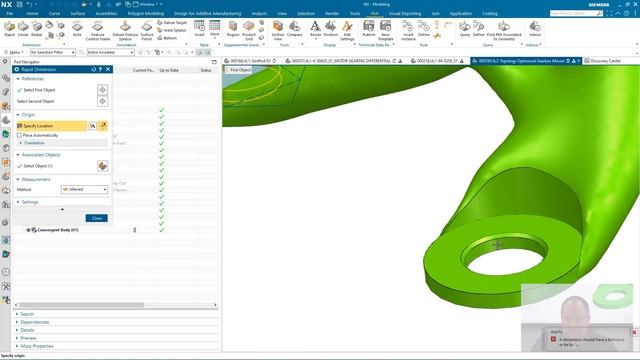
Task: Open the Product Grid tool
Action: (x=249, y=30)
